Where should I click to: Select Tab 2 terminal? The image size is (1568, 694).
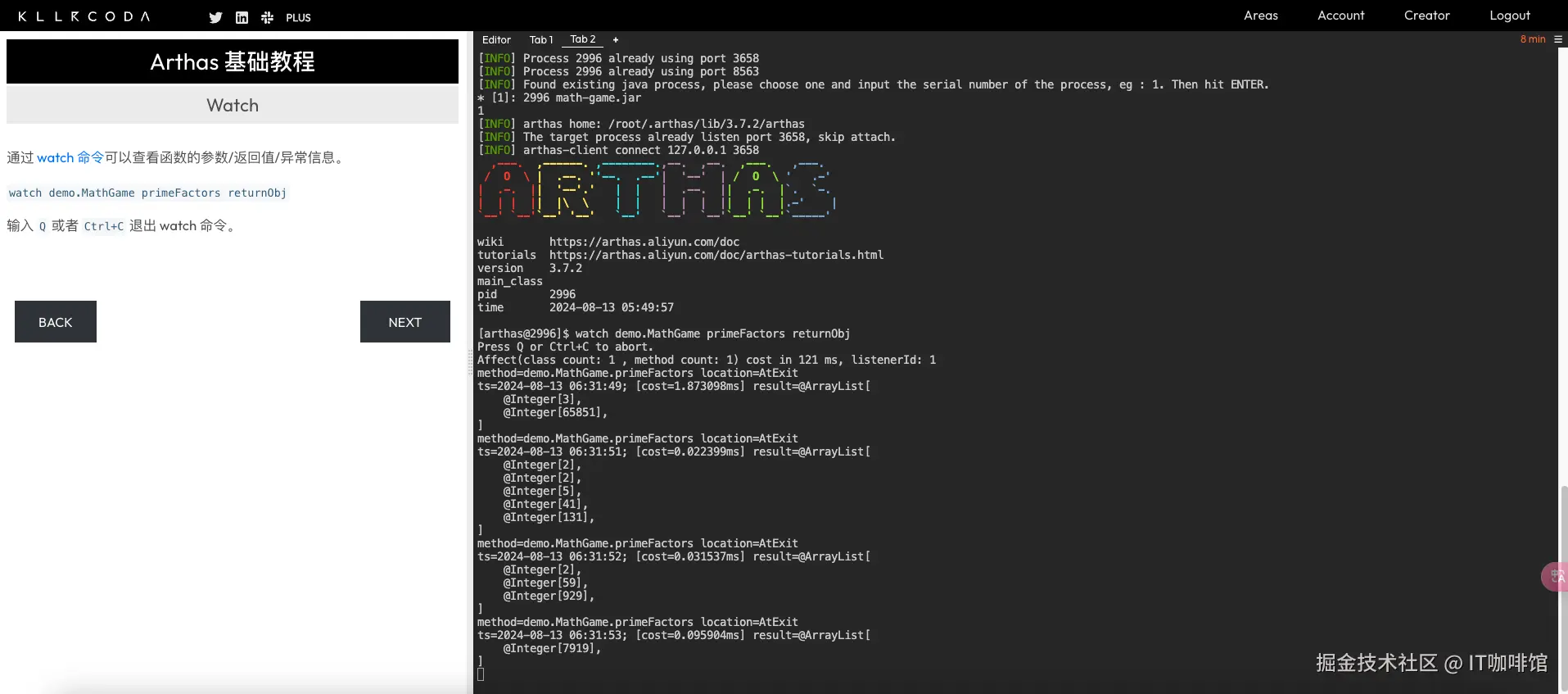tap(583, 39)
